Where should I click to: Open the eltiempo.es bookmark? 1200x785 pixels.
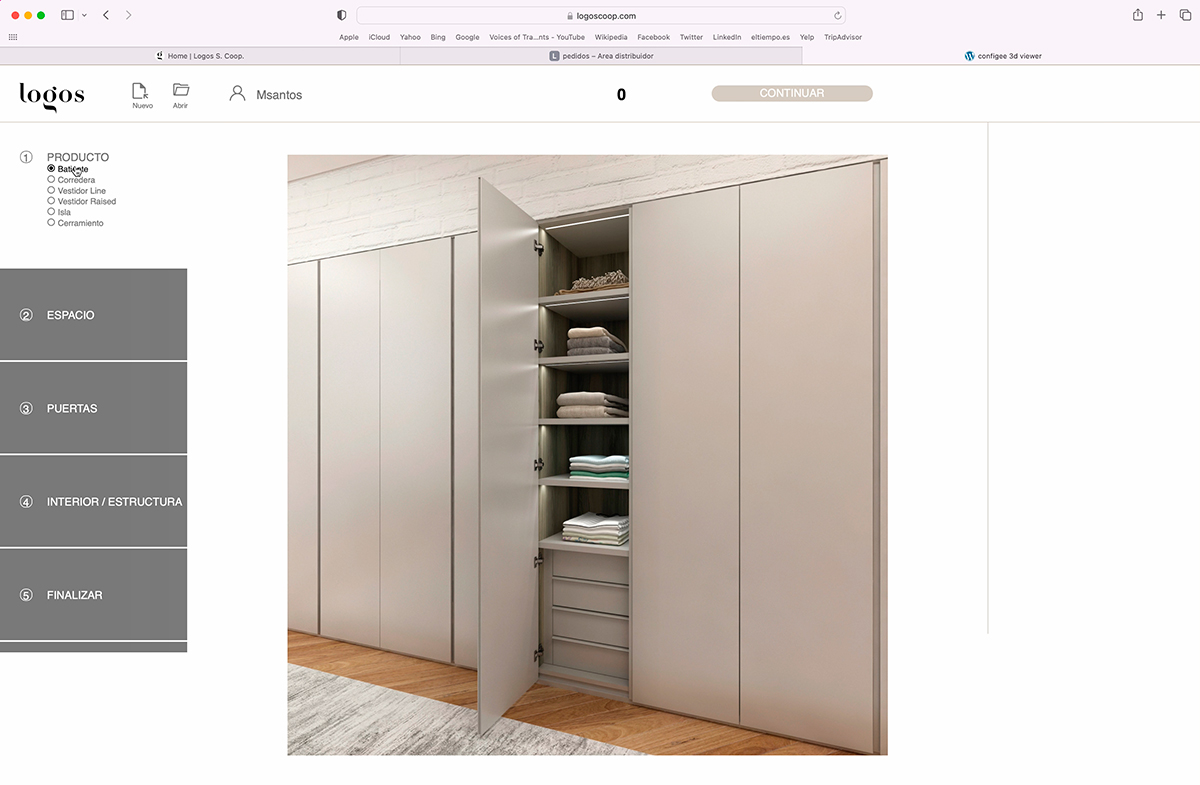(x=771, y=37)
